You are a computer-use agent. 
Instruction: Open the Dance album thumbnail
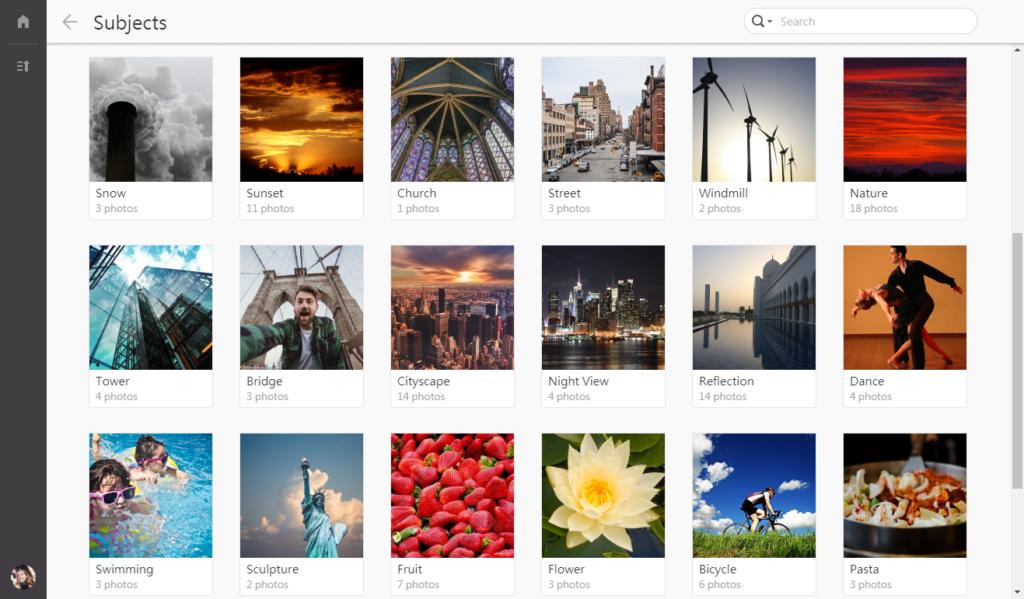905,308
